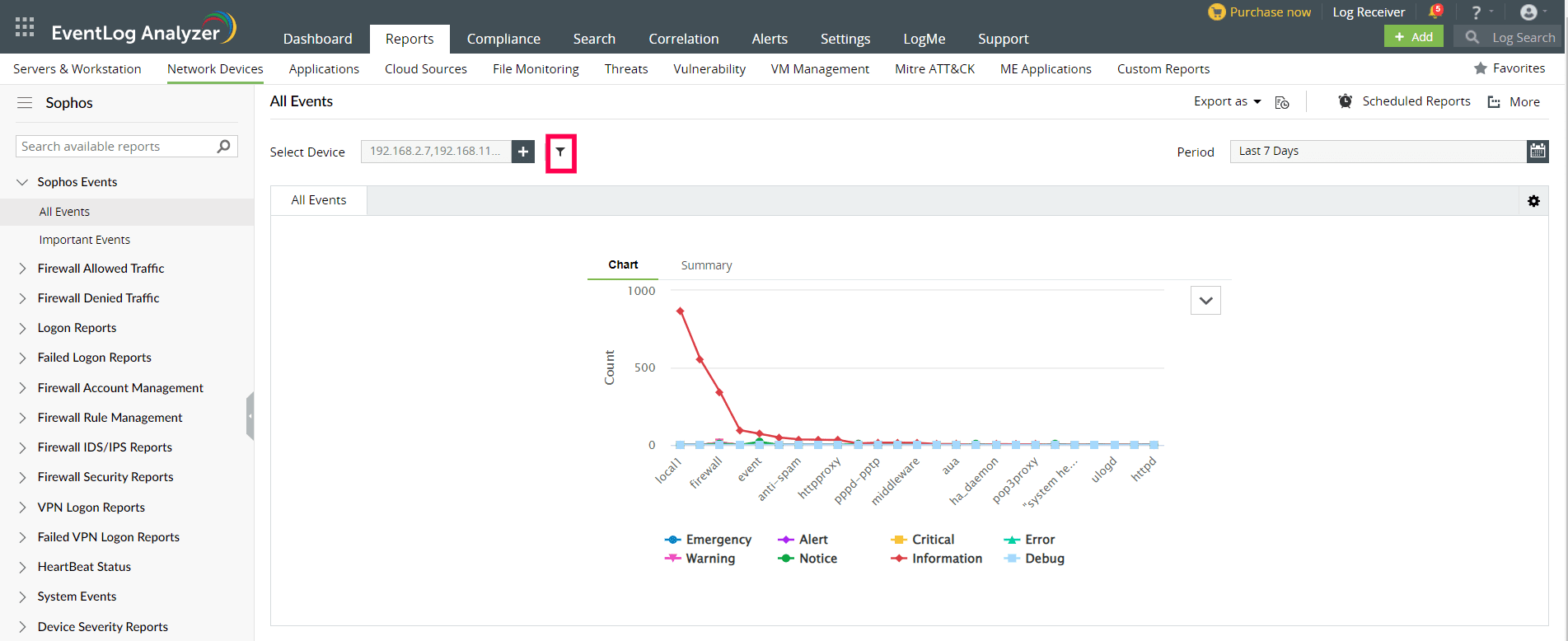
Task: Expand System Events group
Action: 22,597
